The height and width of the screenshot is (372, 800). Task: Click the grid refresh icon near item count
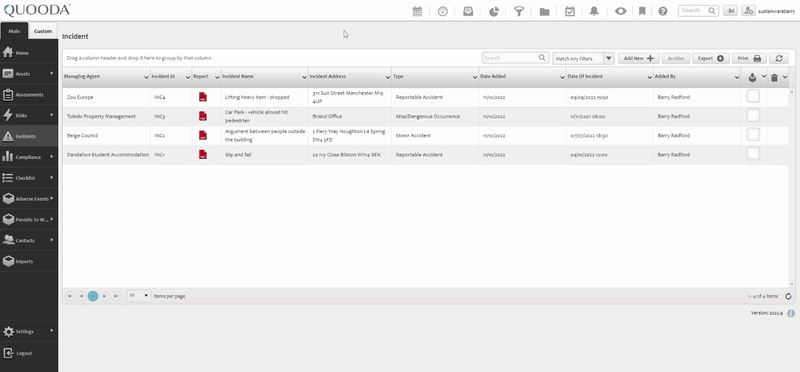click(788, 296)
